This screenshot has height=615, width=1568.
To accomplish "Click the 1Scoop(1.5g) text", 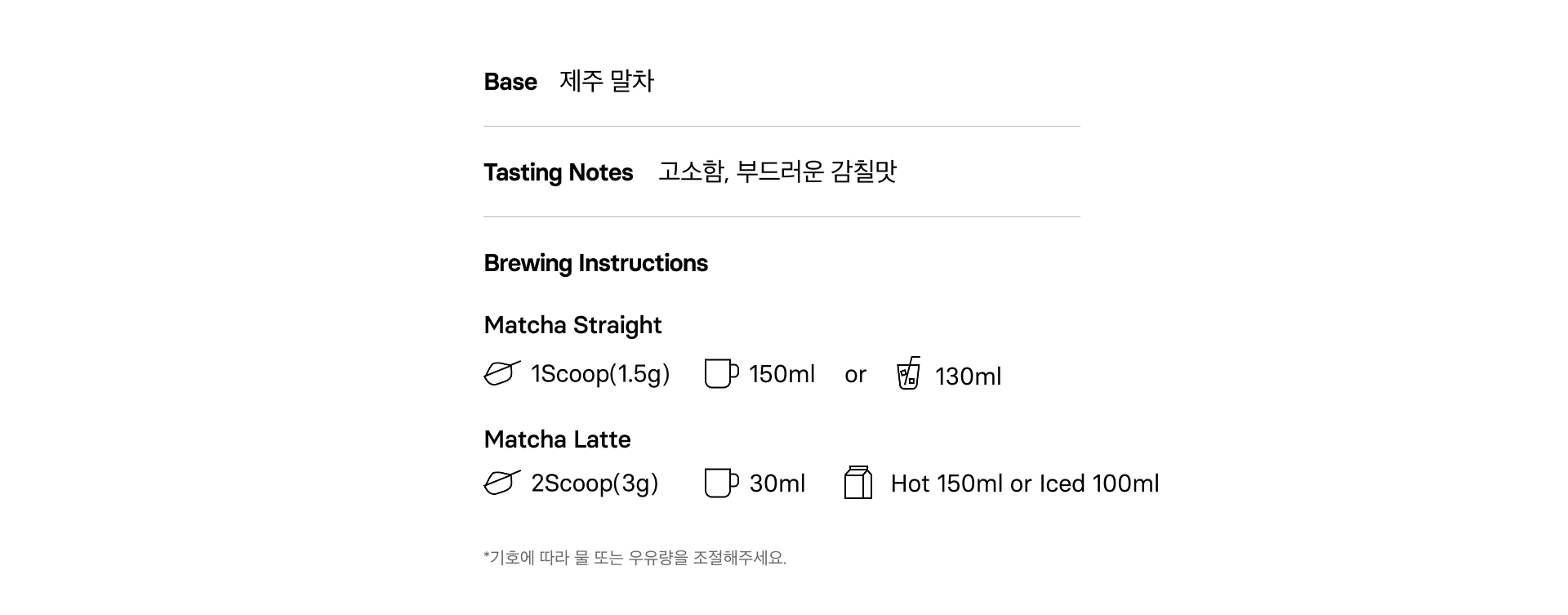I will pos(600,374).
